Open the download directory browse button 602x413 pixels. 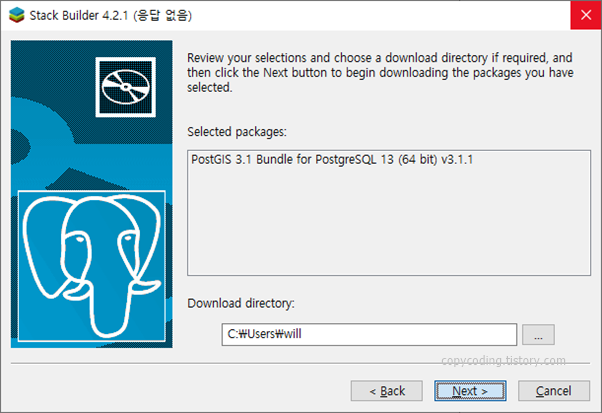coord(538,334)
